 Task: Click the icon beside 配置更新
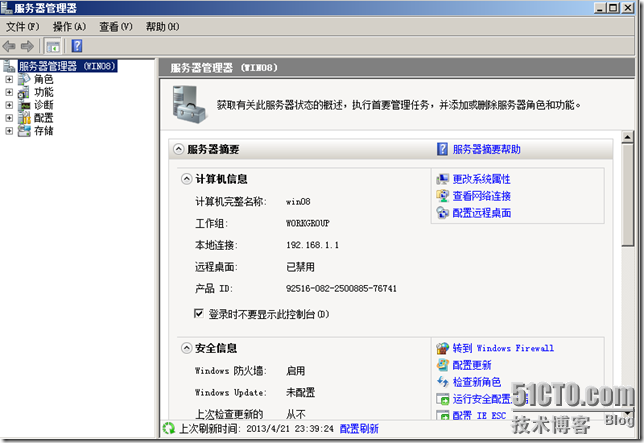(x=442, y=365)
